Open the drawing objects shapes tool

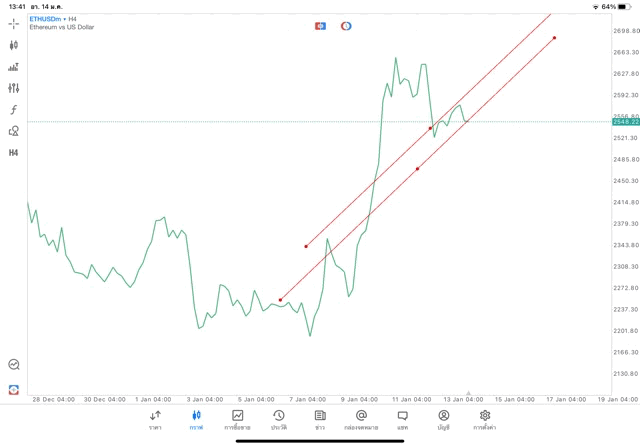click(14, 131)
